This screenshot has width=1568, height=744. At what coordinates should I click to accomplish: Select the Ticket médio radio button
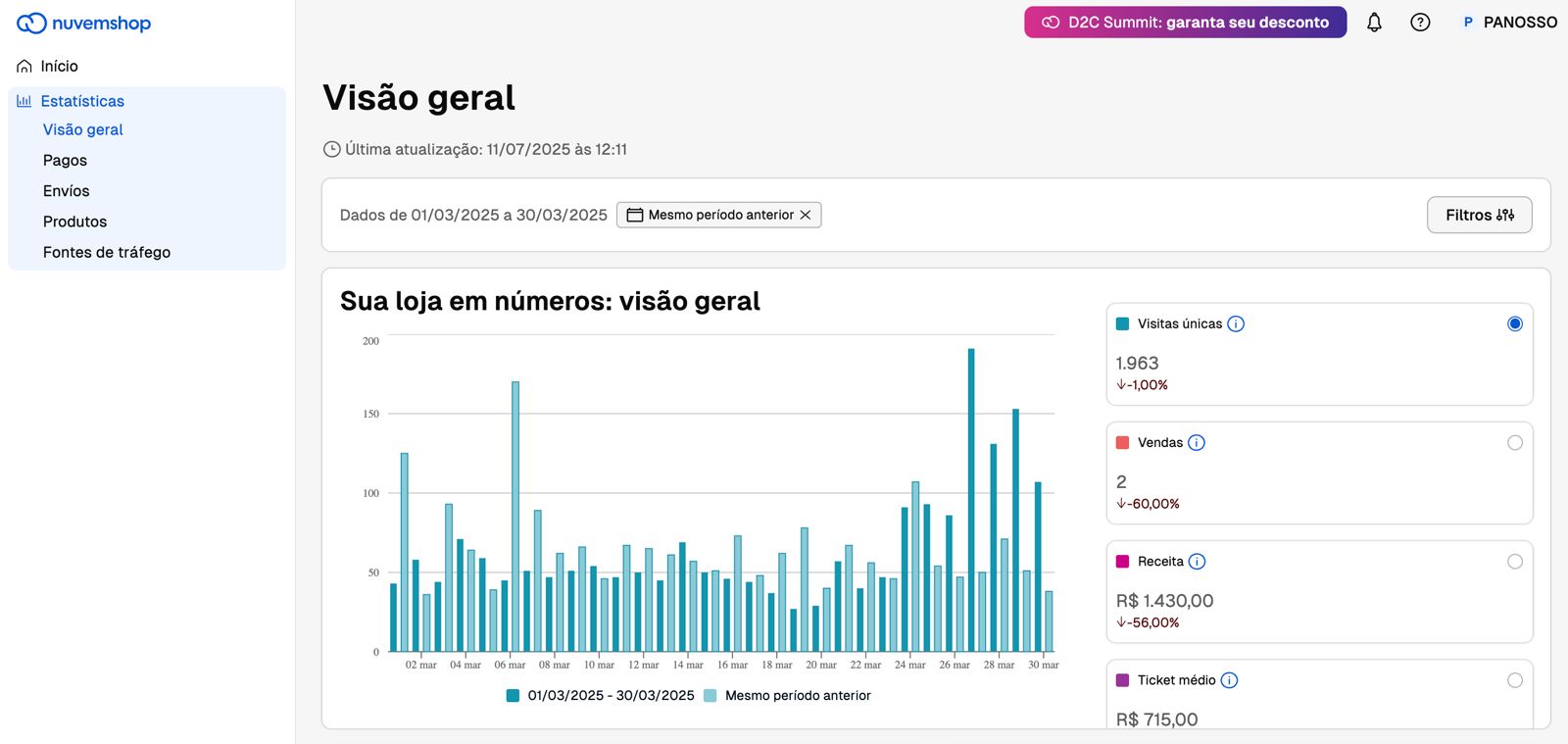1515,680
